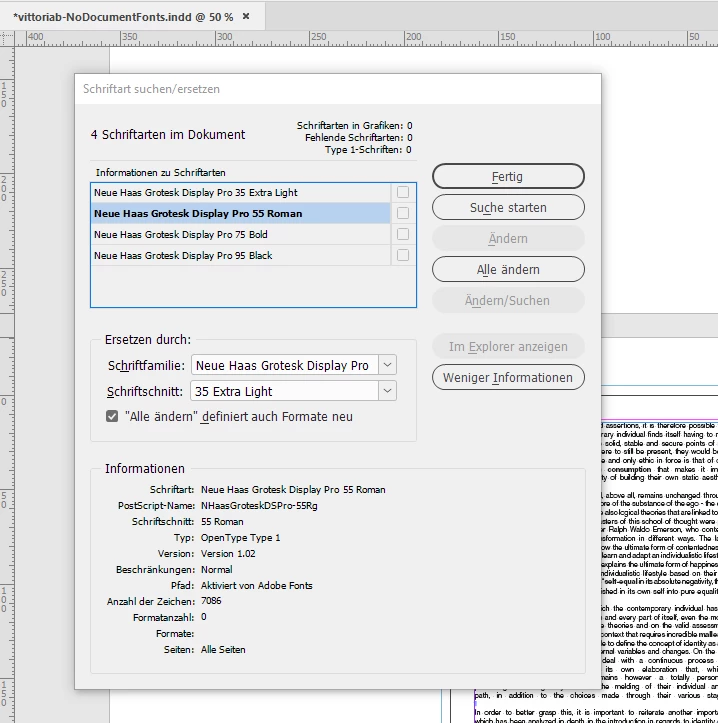Image resolution: width=718 pixels, height=723 pixels.
Task: Open the Schriftfamilie dropdown arrow
Action: 387,365
